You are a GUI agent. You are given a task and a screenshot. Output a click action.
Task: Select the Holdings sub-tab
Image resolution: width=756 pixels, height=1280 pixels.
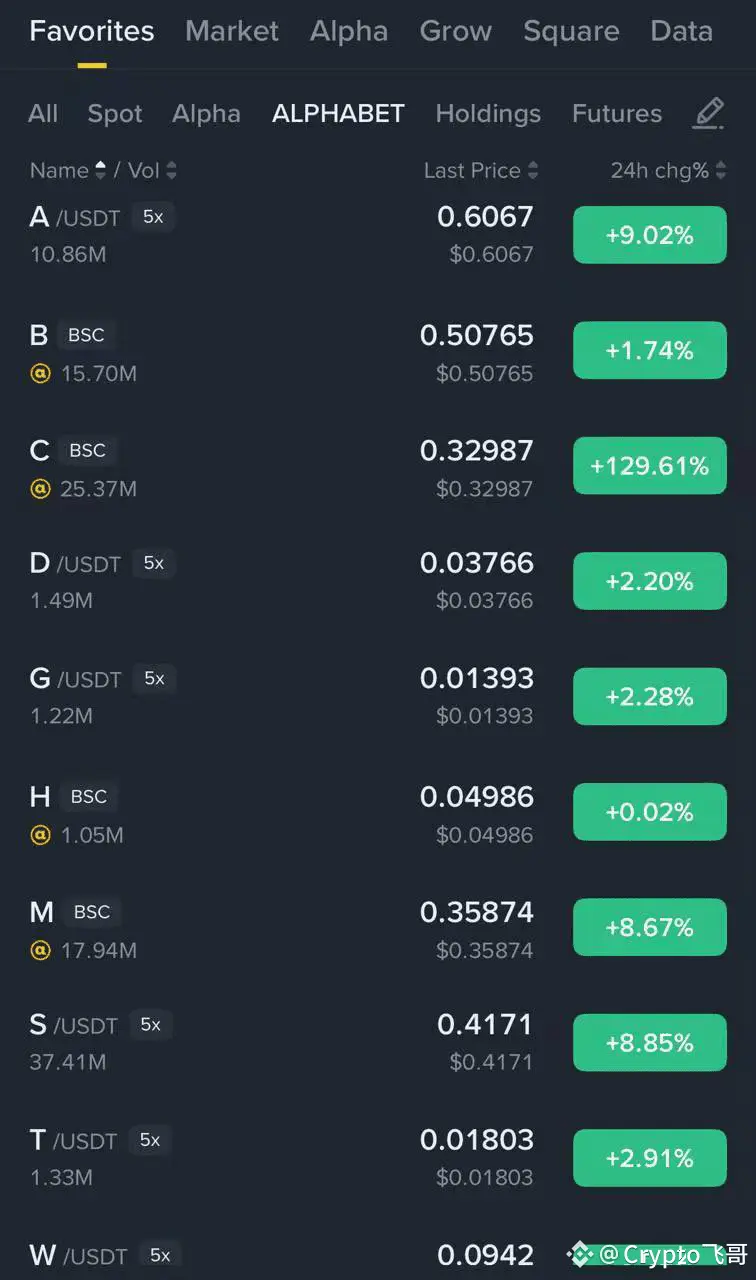click(x=488, y=114)
